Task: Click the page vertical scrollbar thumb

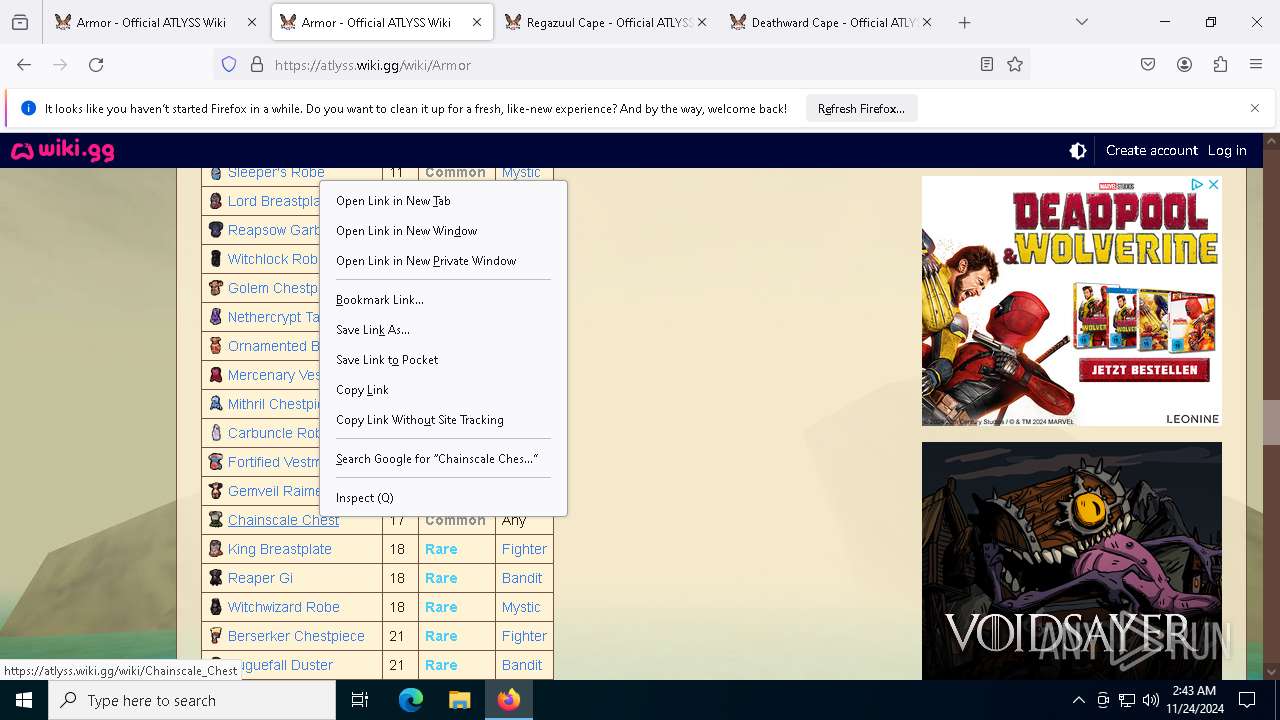Action: [x=1272, y=423]
